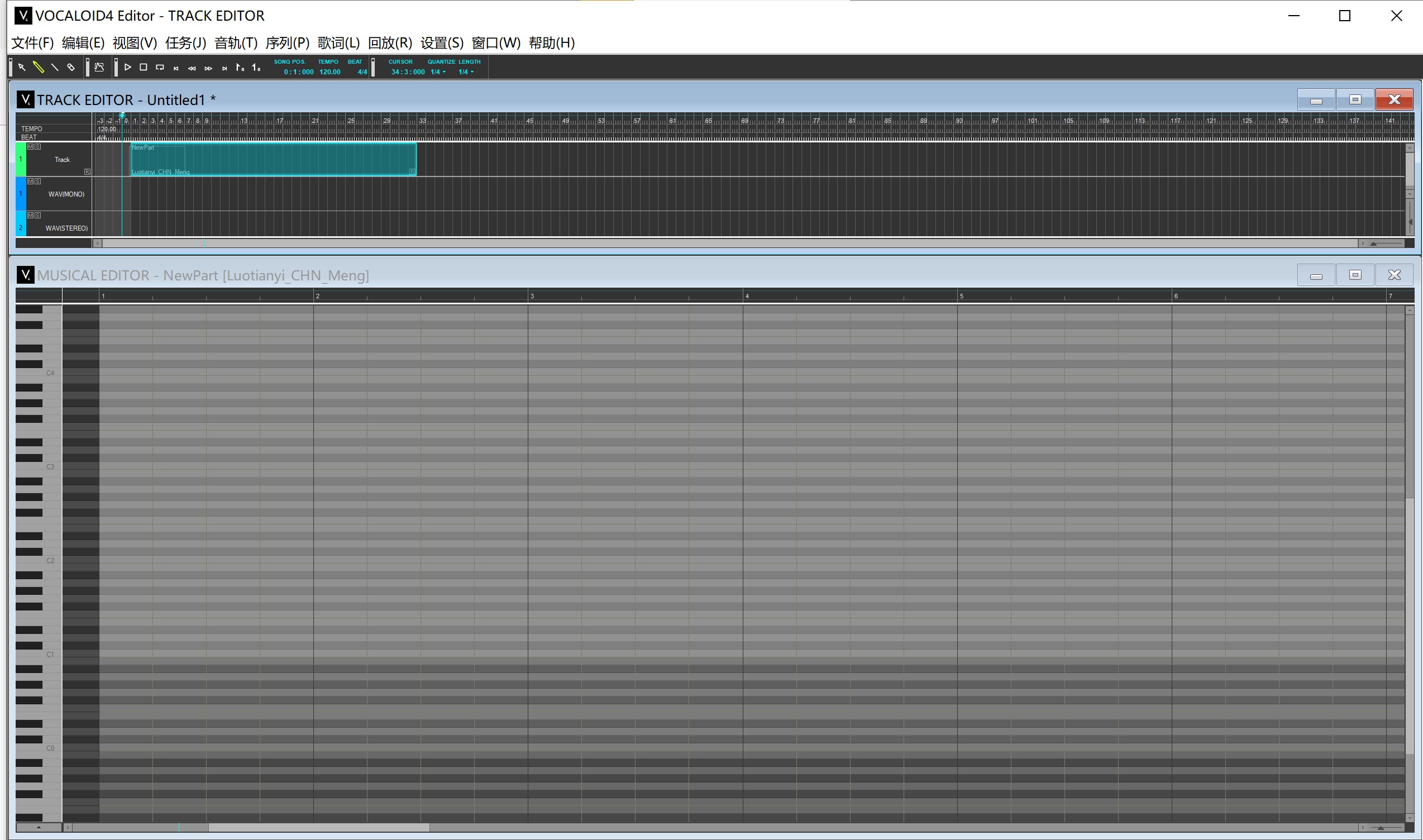Click the R icon on the NewPart block
The height and width of the screenshot is (840, 1423).
tap(412, 171)
